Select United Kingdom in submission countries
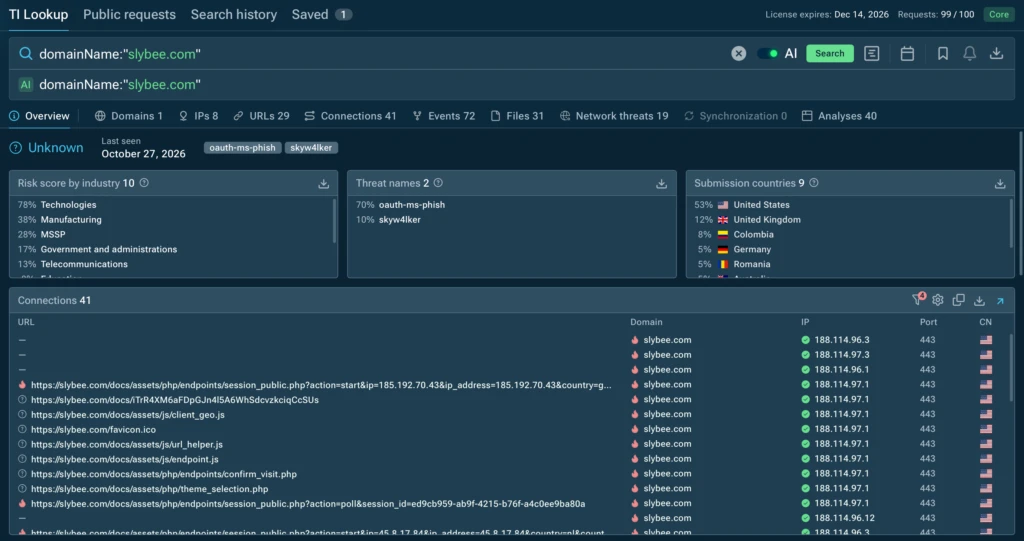 pos(767,220)
